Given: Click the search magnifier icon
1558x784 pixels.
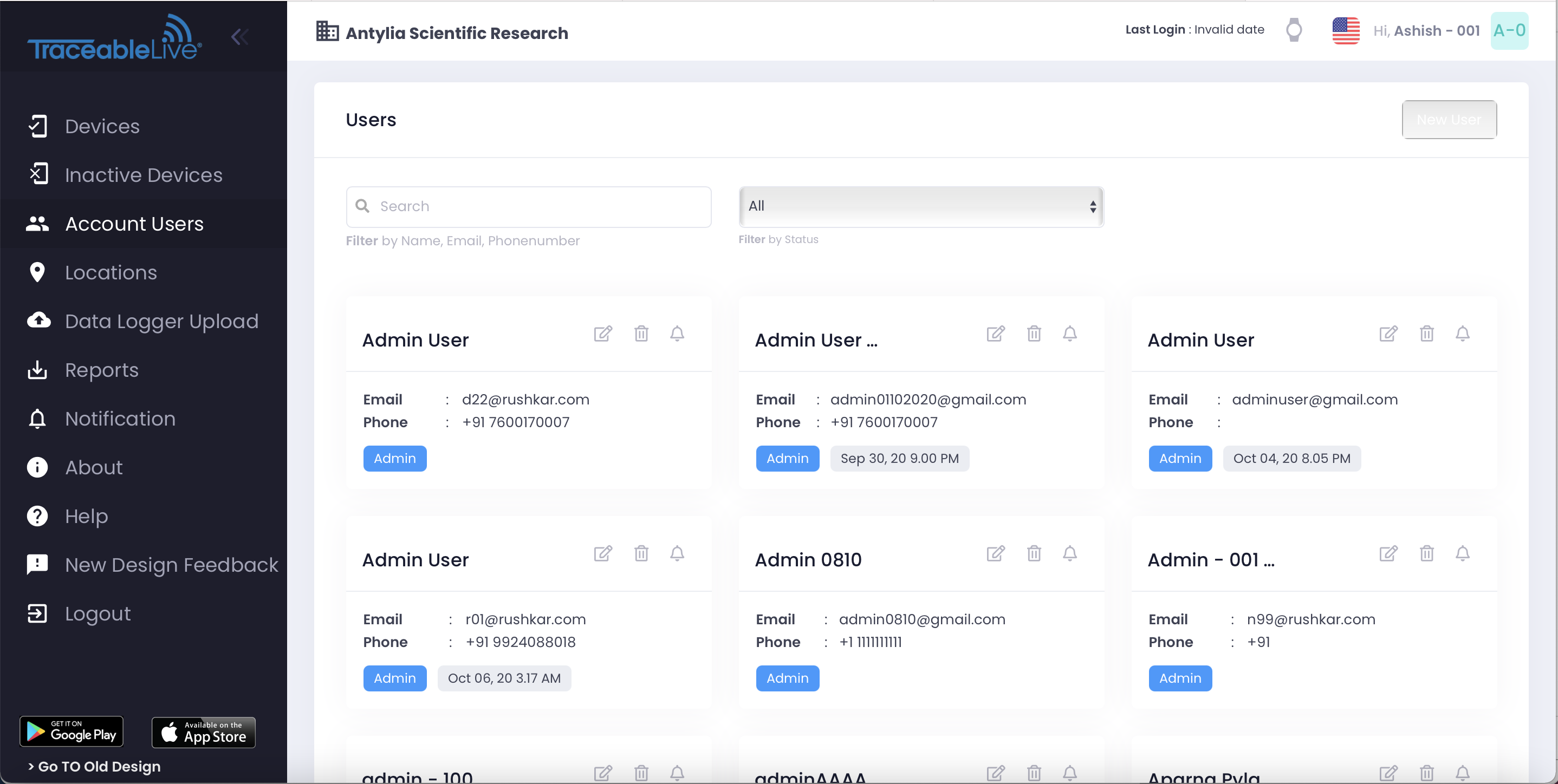Looking at the screenshot, I should pyautogui.click(x=362, y=206).
